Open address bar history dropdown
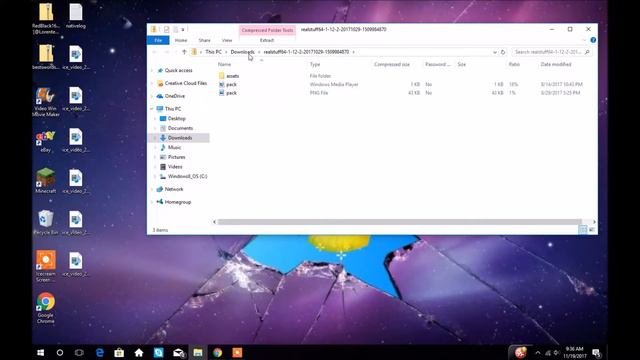The height and width of the screenshot is (360, 640). pos(495,52)
